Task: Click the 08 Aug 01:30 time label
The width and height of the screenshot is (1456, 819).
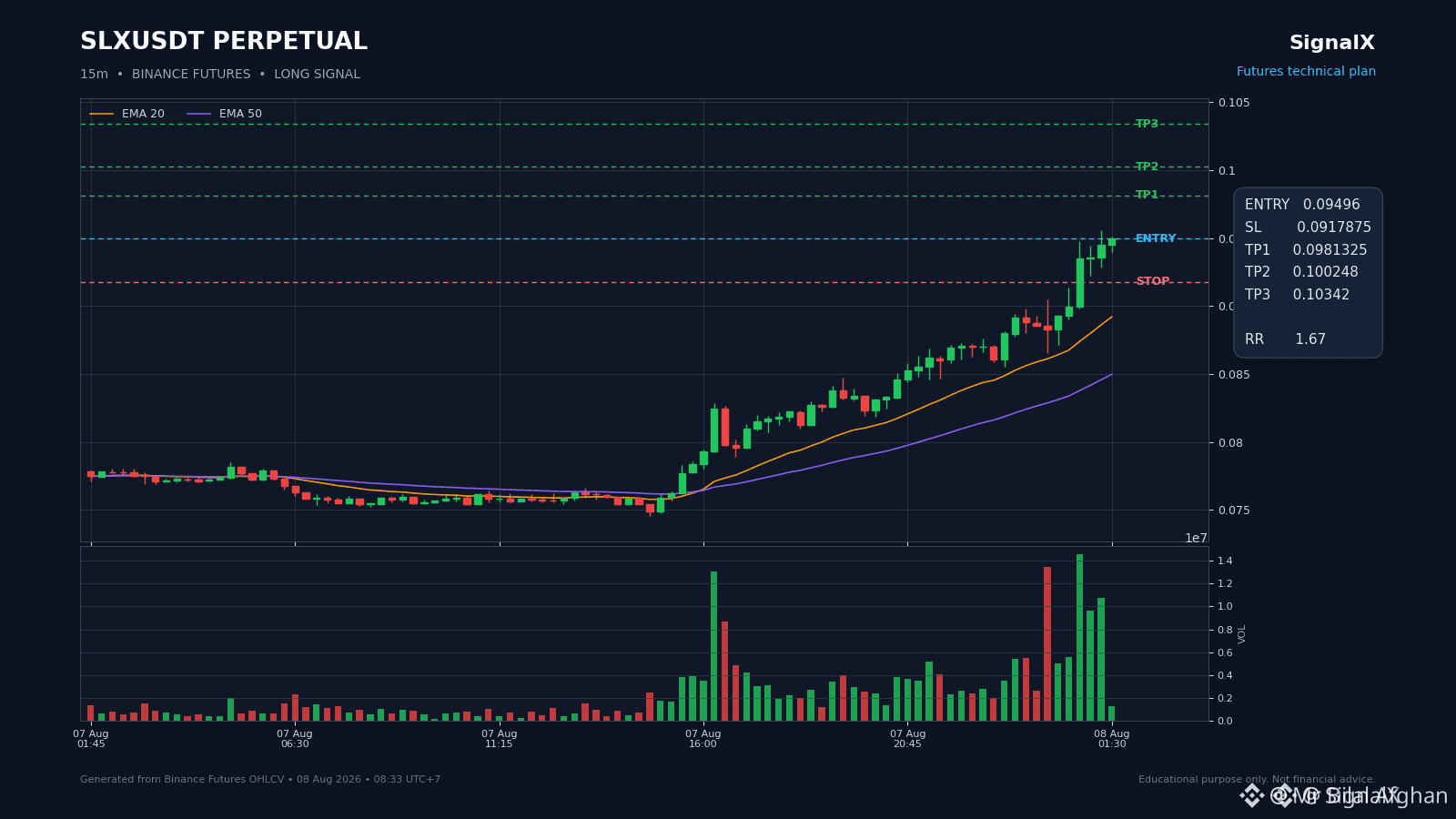Action: [x=1112, y=739]
